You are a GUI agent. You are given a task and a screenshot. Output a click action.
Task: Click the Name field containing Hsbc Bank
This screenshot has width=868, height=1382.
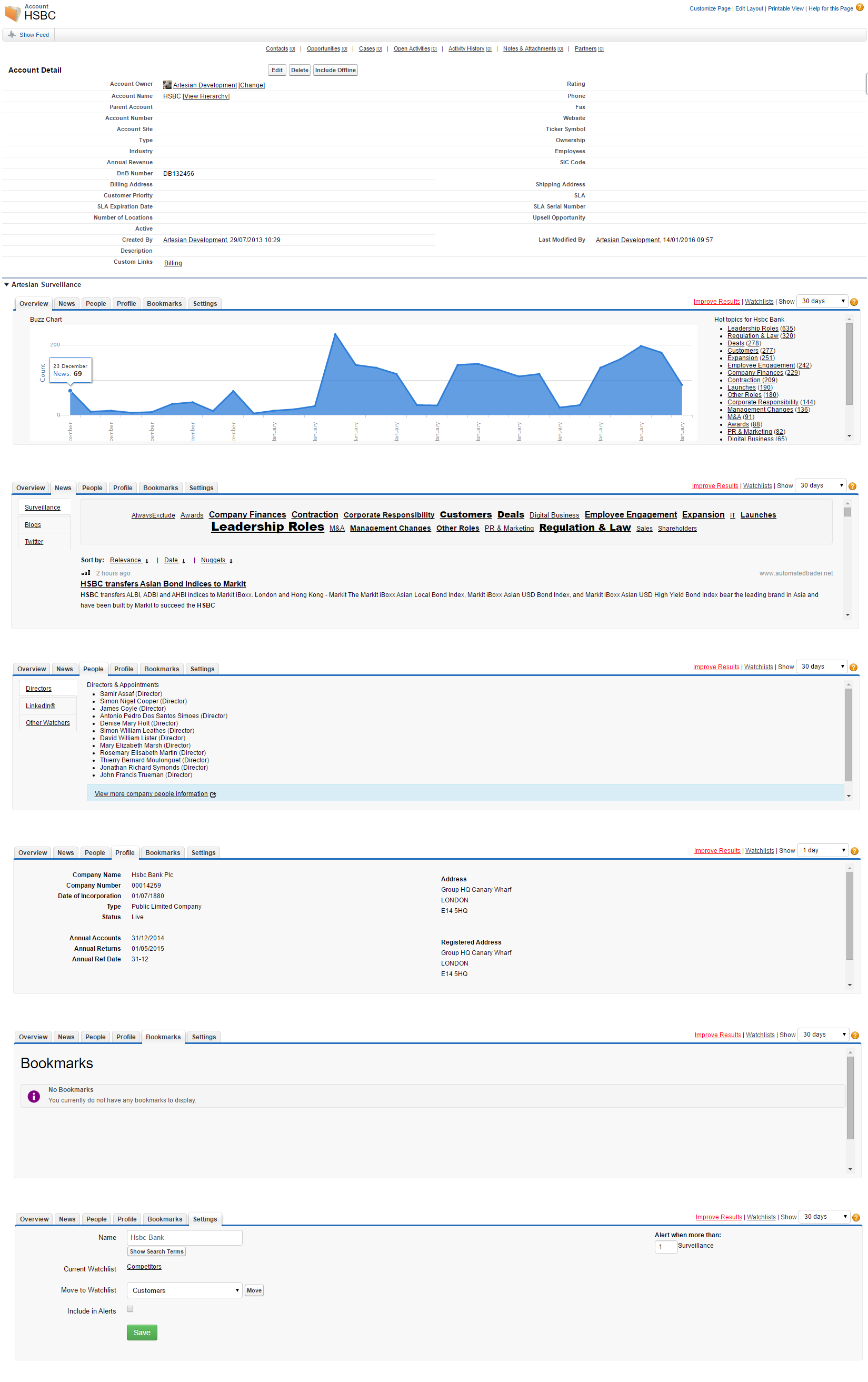point(184,1237)
